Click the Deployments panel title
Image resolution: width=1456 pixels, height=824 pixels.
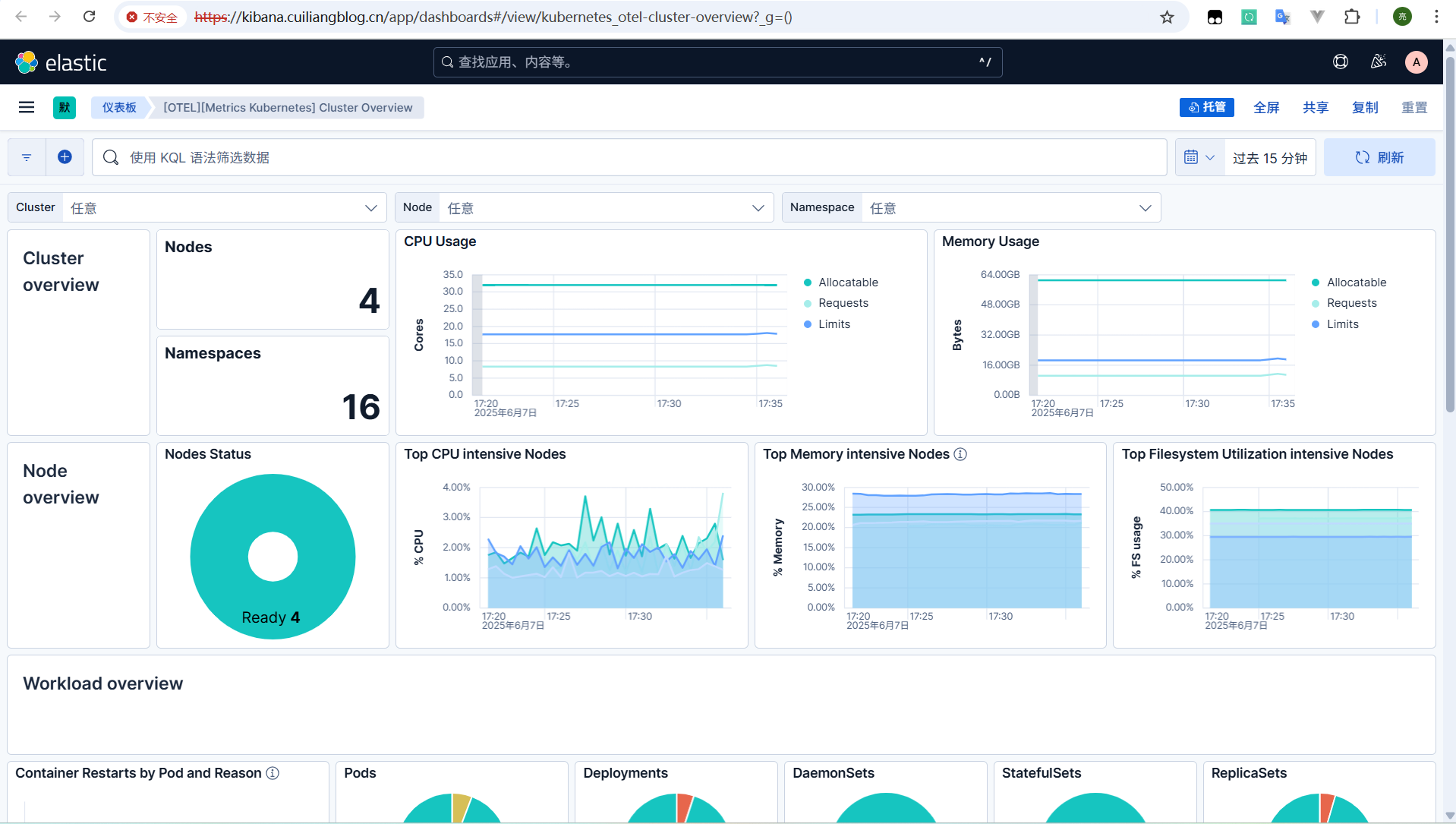pyautogui.click(x=626, y=773)
